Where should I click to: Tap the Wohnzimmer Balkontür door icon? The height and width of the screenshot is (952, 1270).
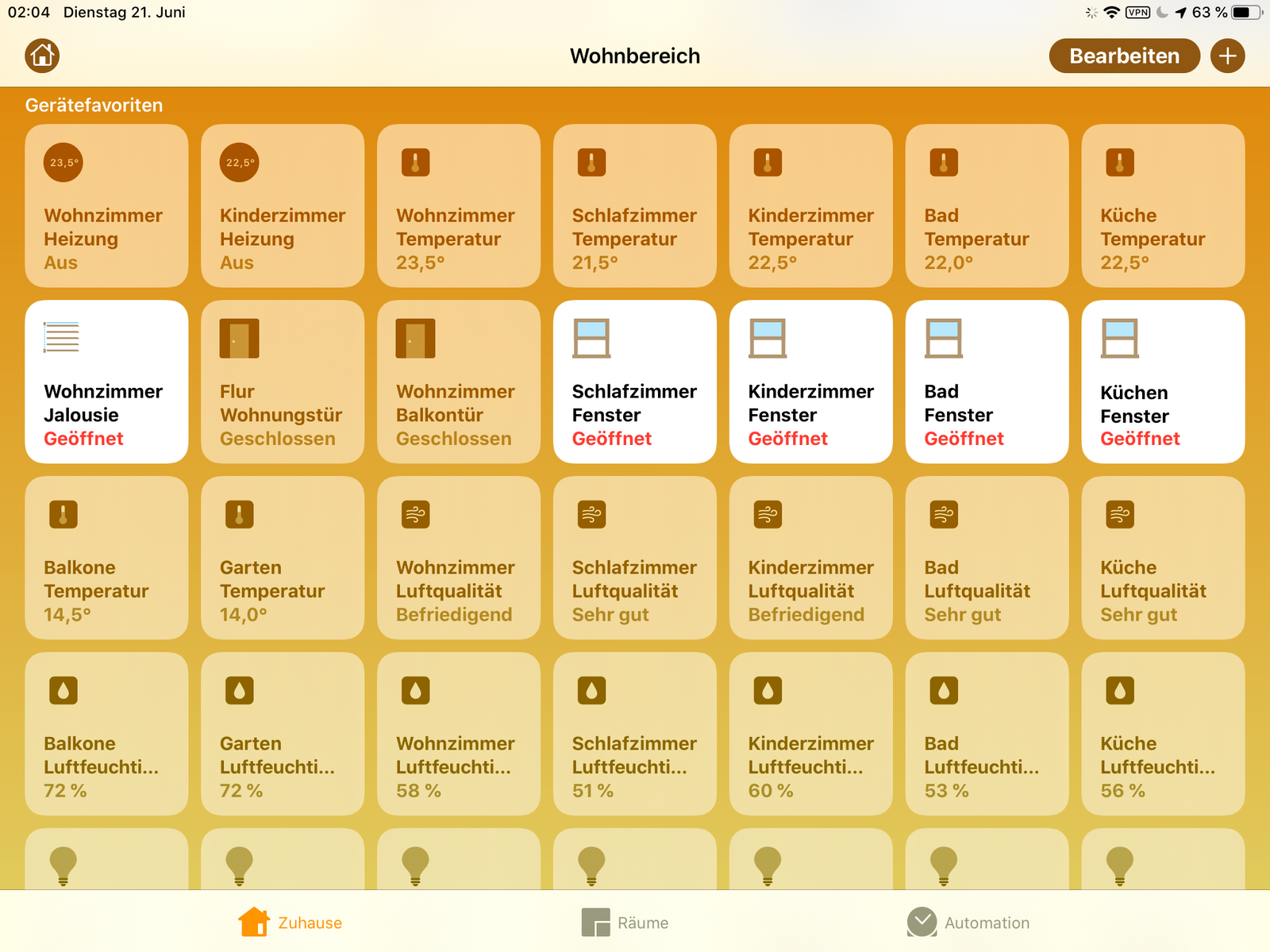[x=415, y=339]
